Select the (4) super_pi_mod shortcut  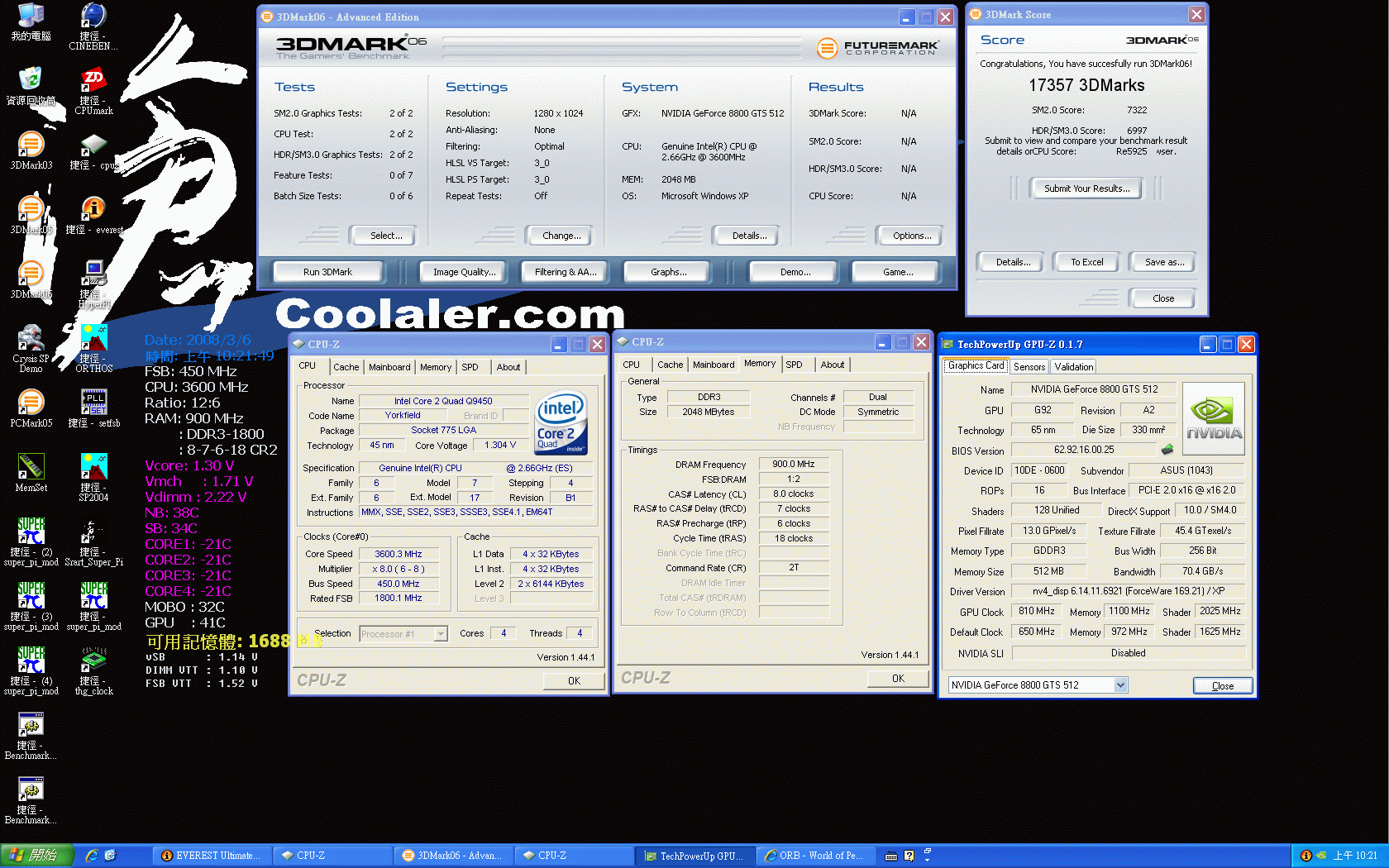click(x=31, y=671)
